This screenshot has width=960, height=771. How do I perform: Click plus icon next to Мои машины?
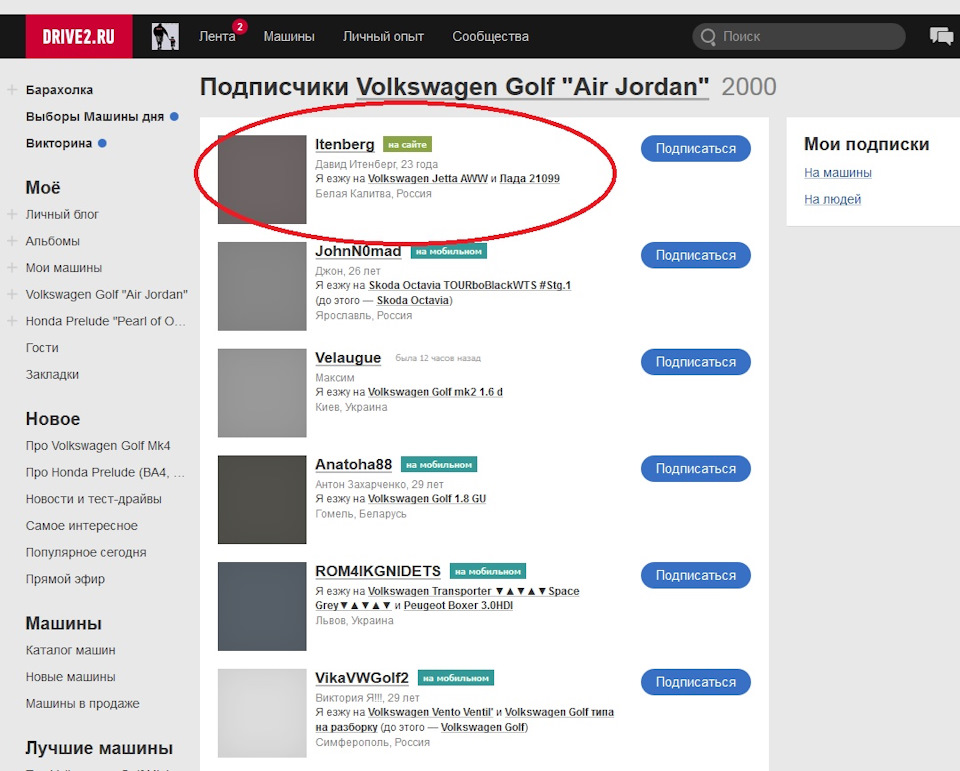[x=12, y=268]
